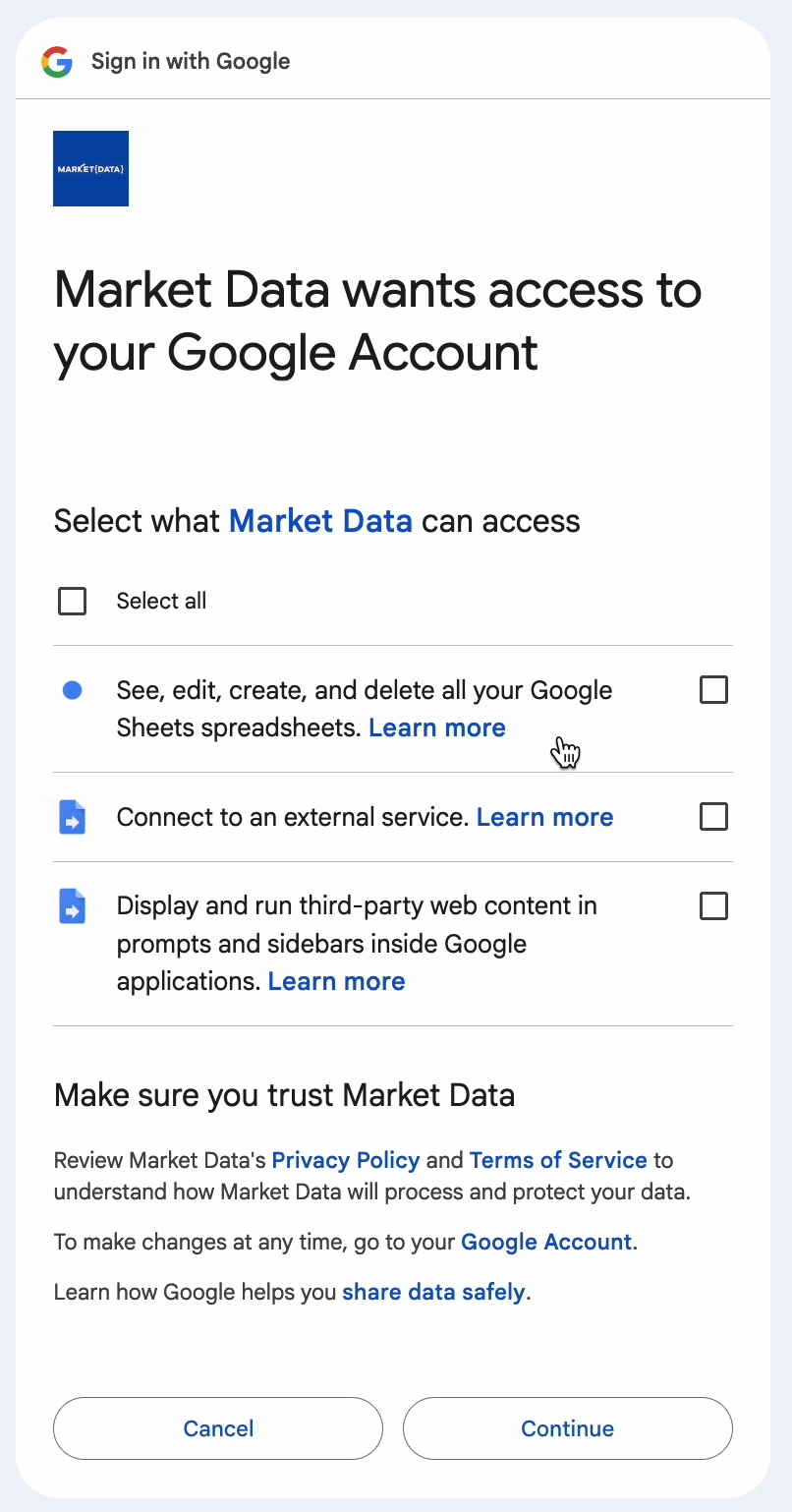Click the Cancel button

217,1428
